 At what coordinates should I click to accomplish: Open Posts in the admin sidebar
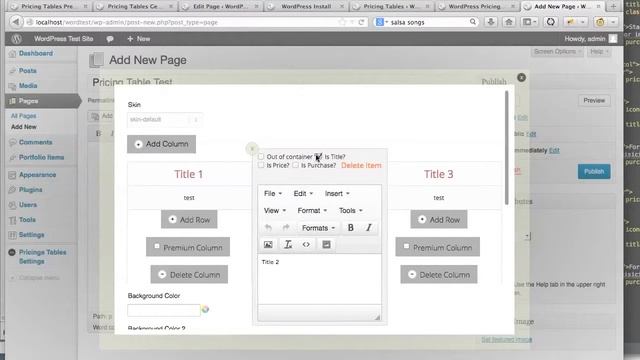coord(27,71)
